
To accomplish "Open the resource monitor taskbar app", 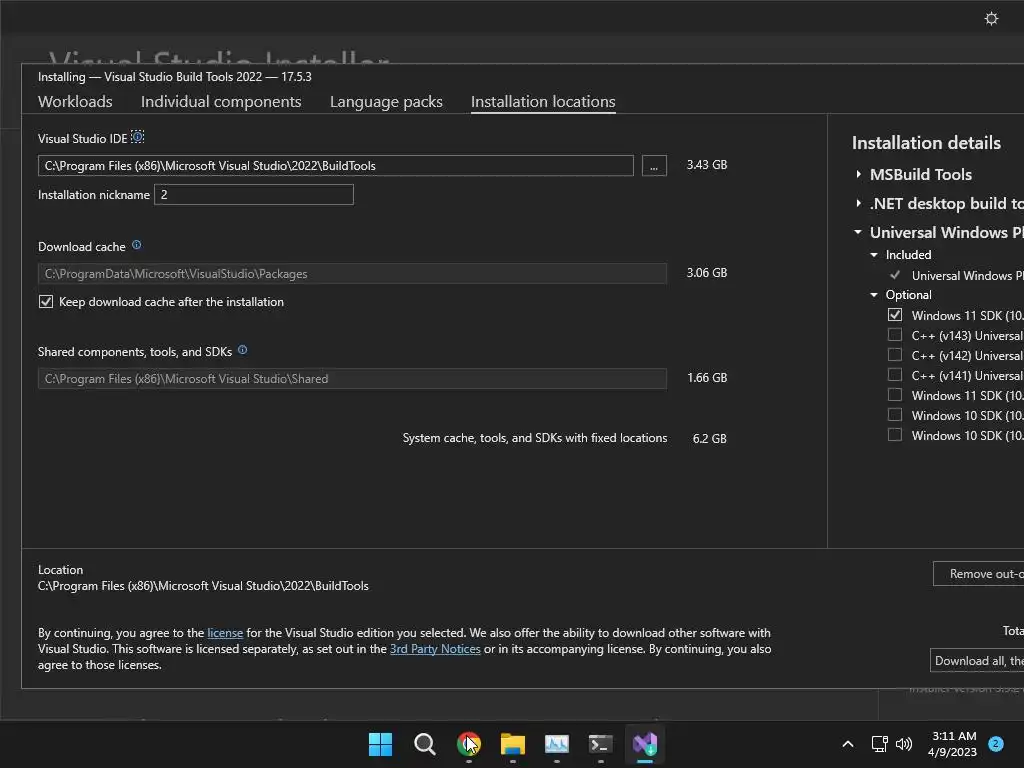I will coord(556,744).
